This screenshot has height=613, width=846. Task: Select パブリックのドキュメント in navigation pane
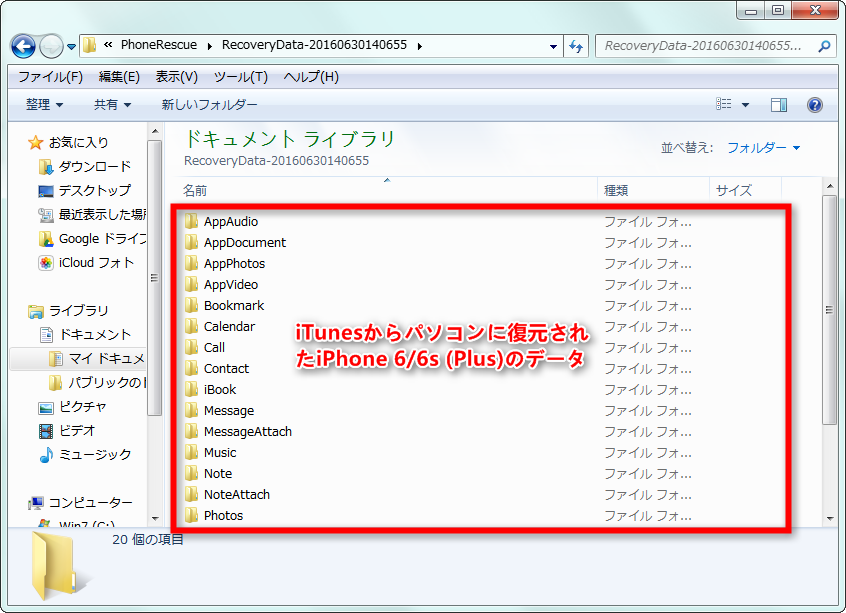click(107, 383)
